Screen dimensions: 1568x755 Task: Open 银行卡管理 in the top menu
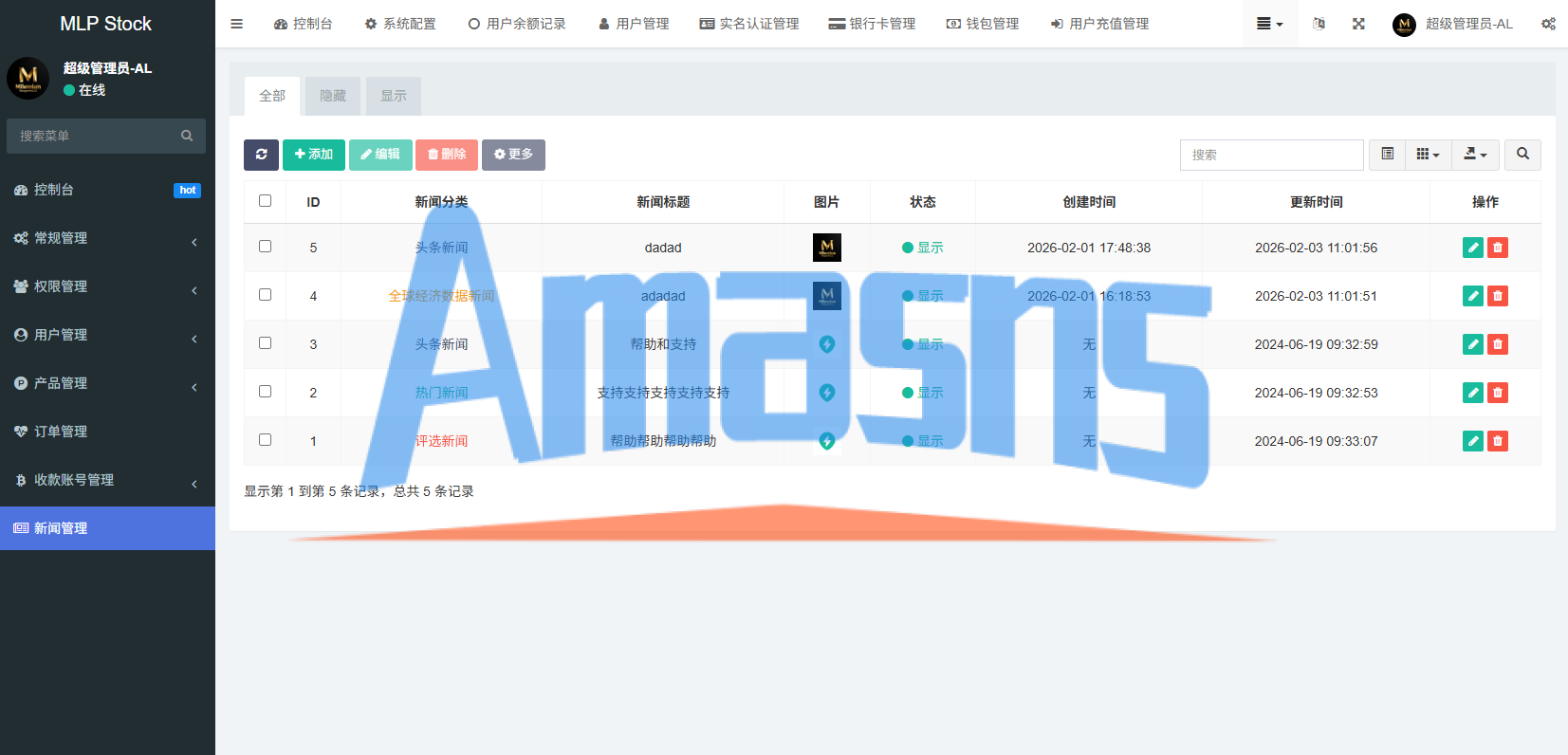872,24
